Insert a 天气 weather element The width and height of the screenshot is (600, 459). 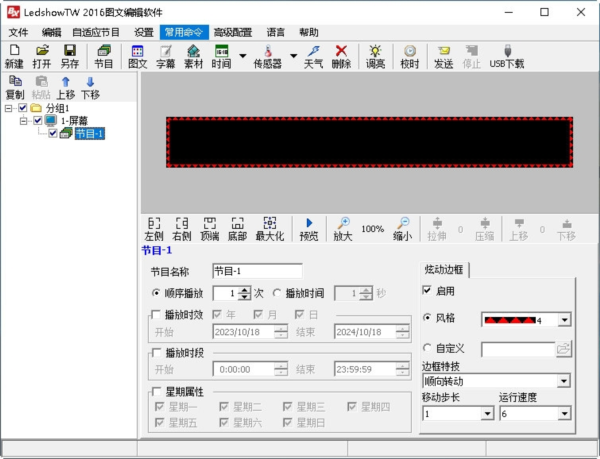[313, 55]
